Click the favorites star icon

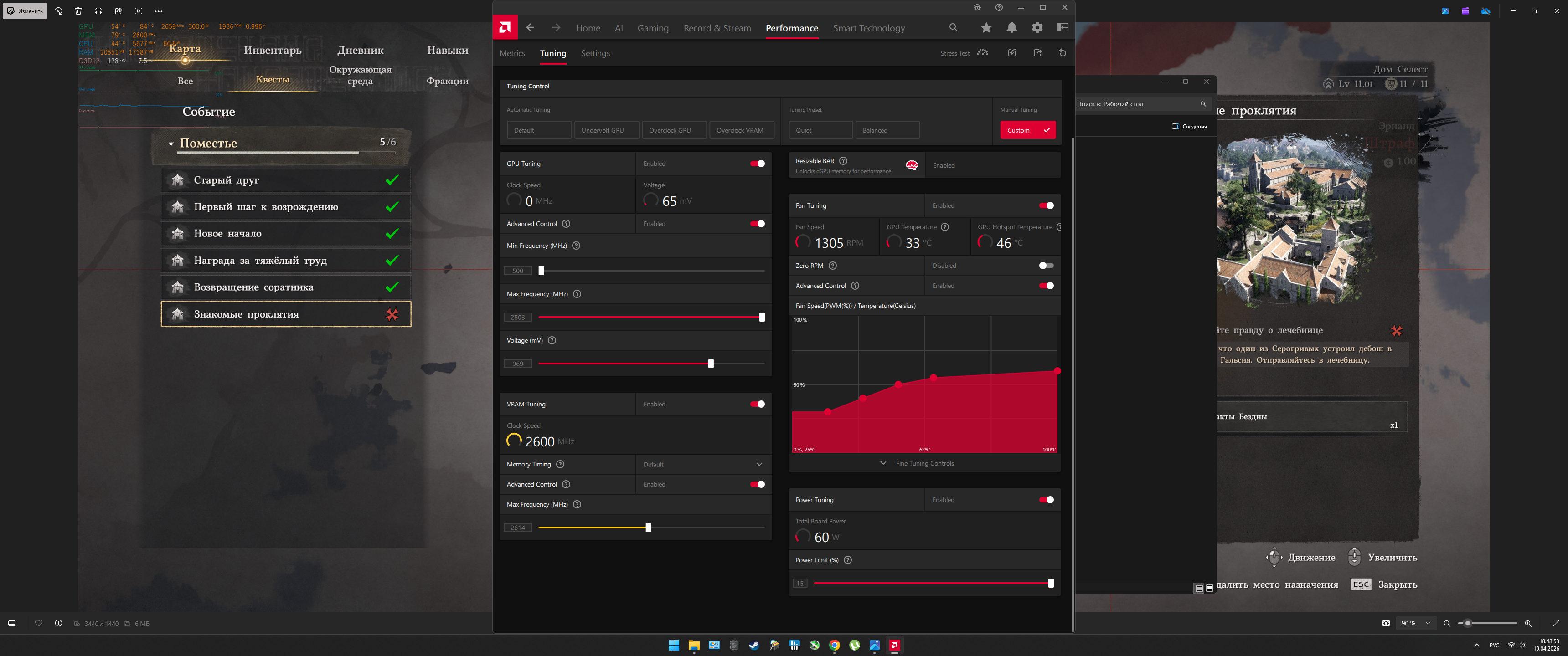pos(986,27)
